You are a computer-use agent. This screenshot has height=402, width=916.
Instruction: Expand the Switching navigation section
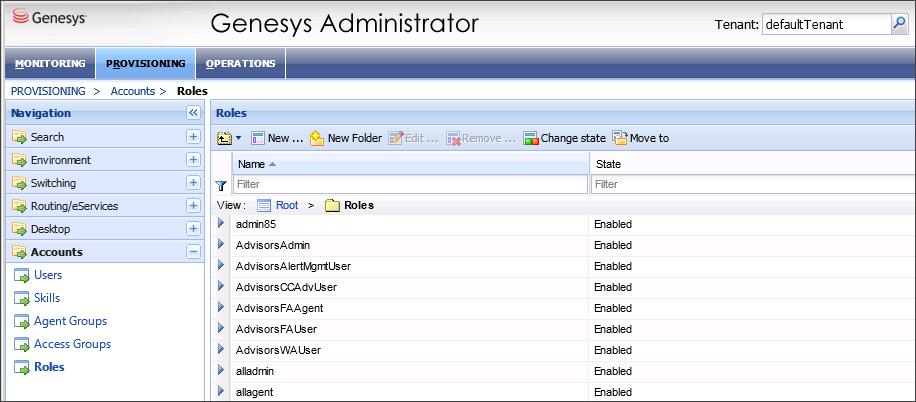(x=193, y=183)
